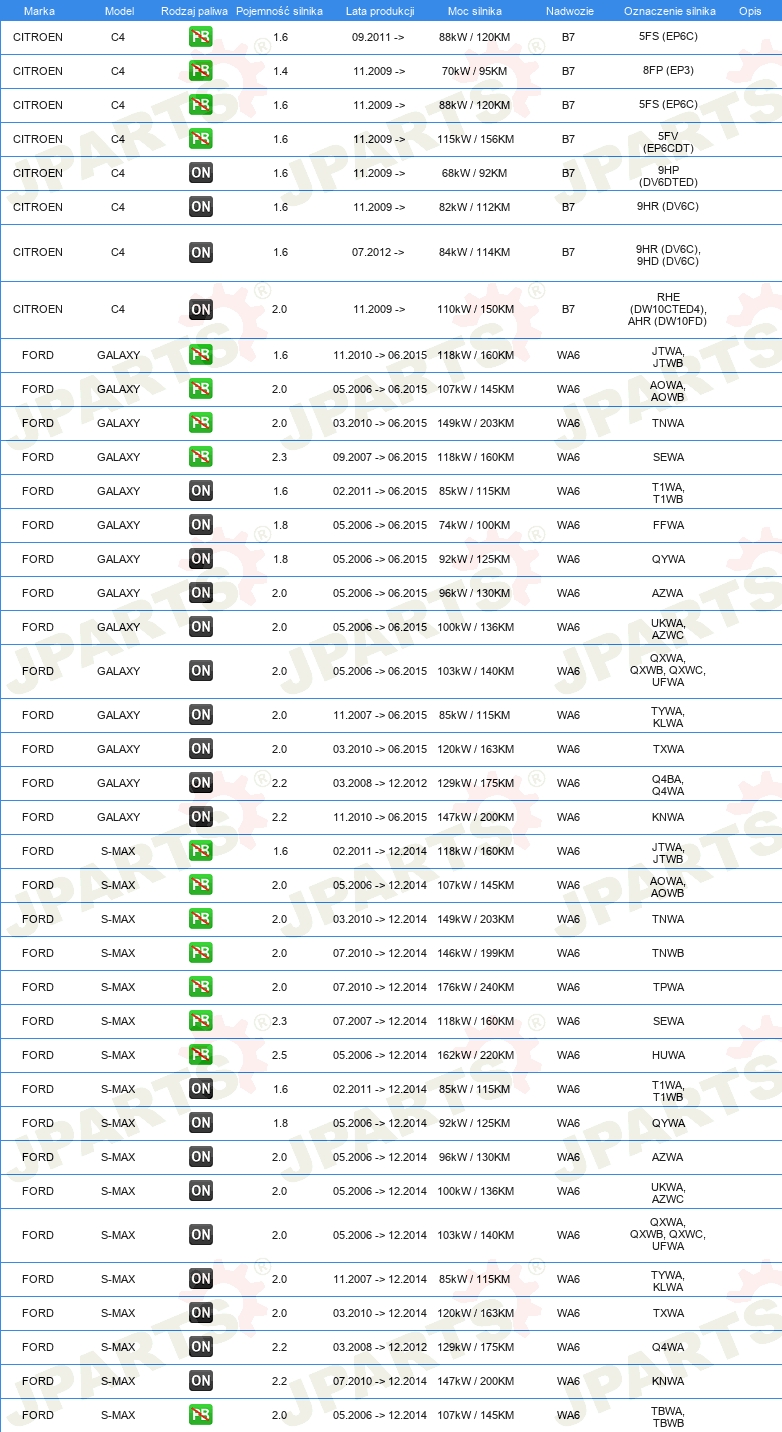Select 9HR (DV6C), 9HD (DV6C) engine cell
782x1432 pixels.
tap(668, 255)
